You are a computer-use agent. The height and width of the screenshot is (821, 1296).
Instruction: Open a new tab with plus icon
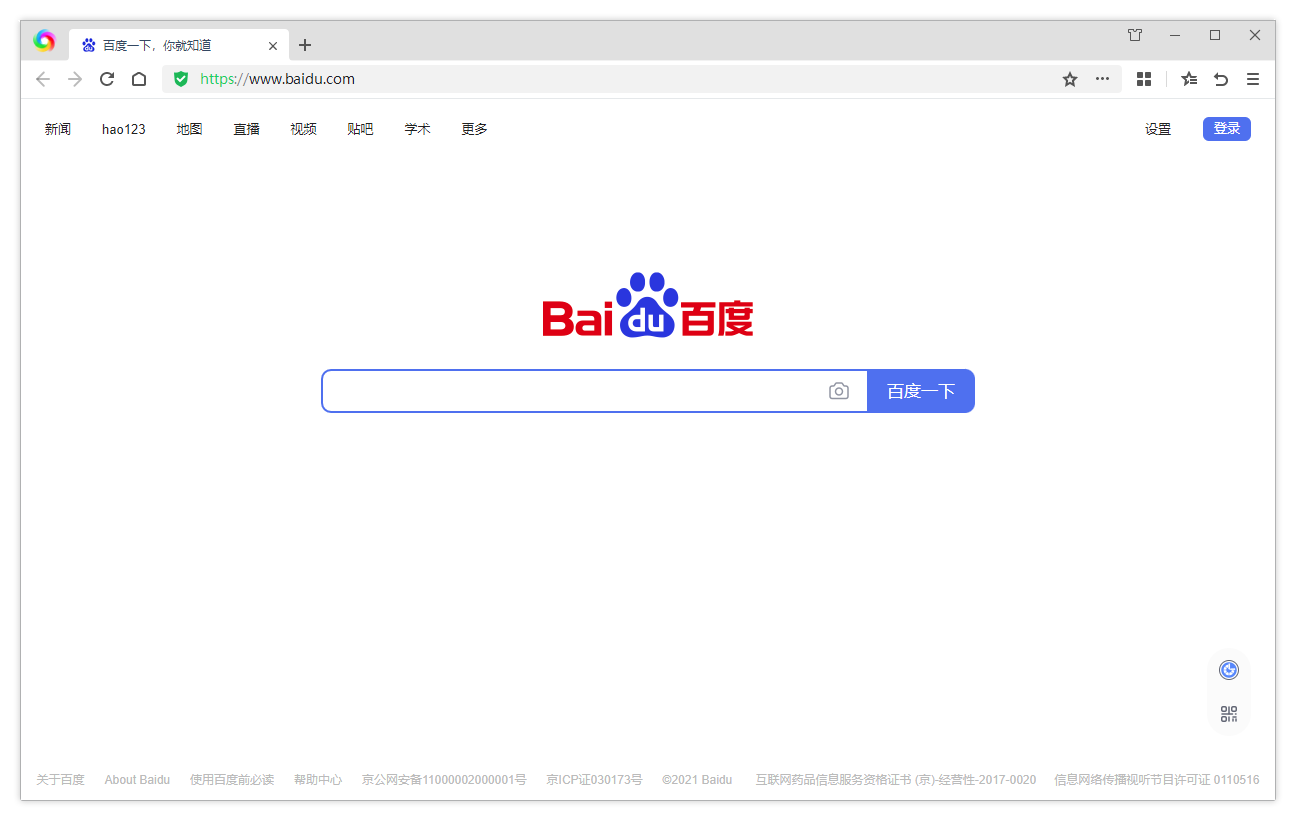[x=305, y=45]
